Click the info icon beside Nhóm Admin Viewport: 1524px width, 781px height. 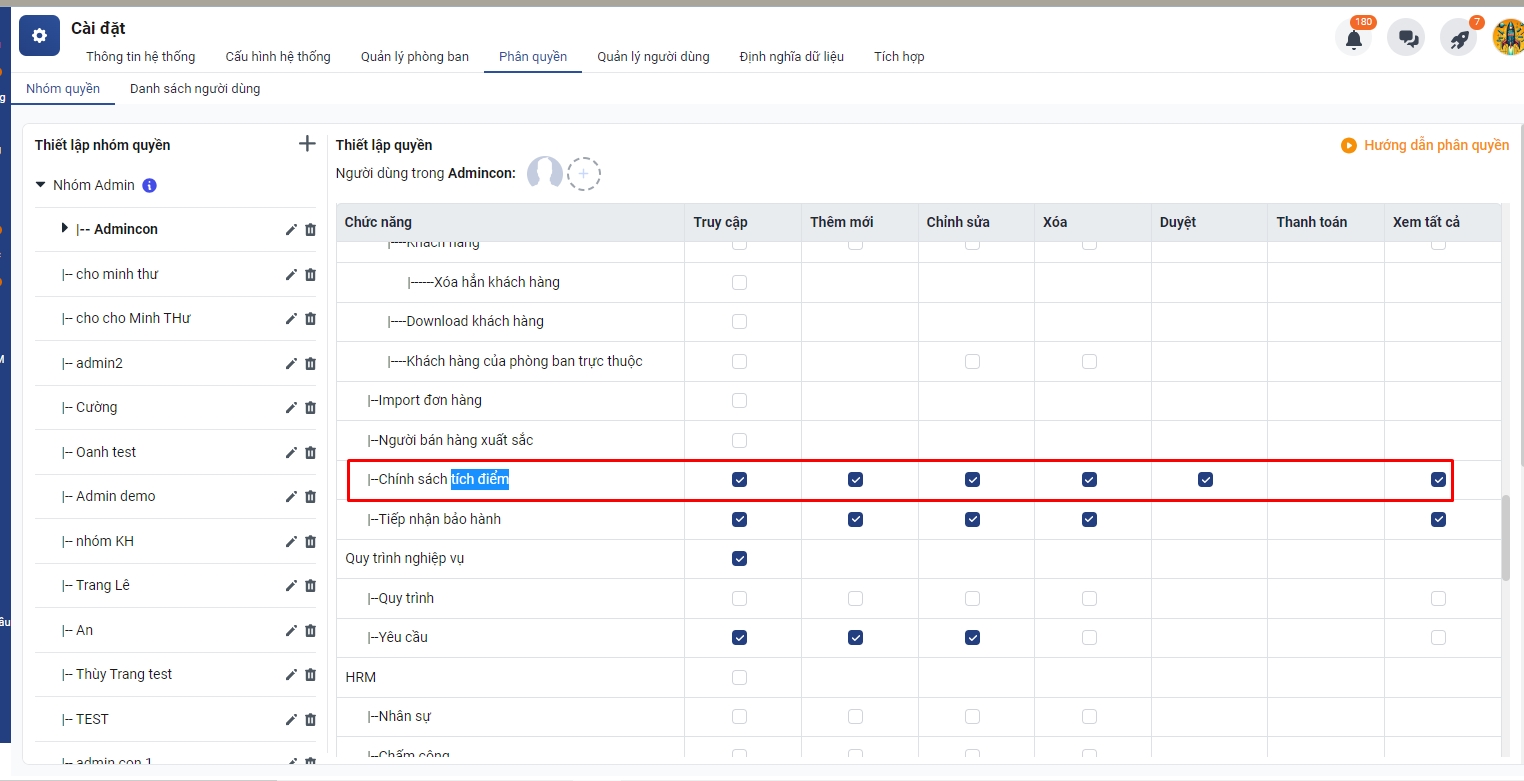150,185
